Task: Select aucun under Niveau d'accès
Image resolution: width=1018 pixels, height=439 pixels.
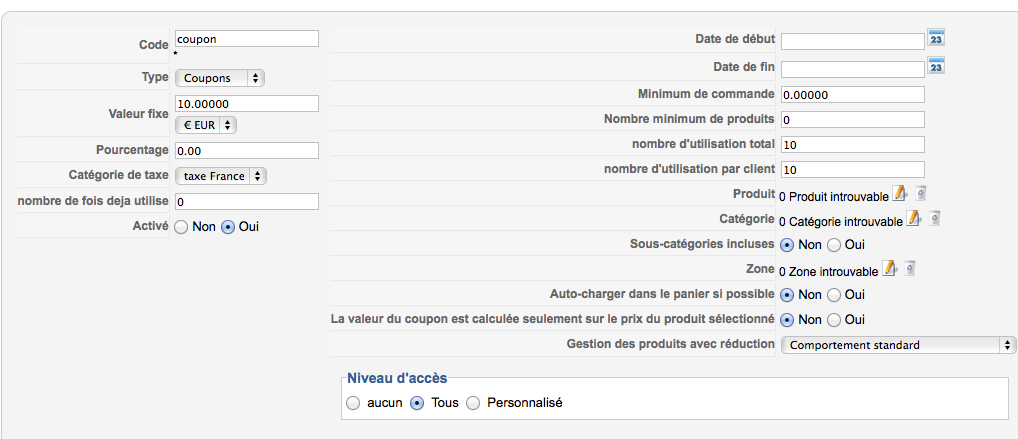Action: pos(353,403)
